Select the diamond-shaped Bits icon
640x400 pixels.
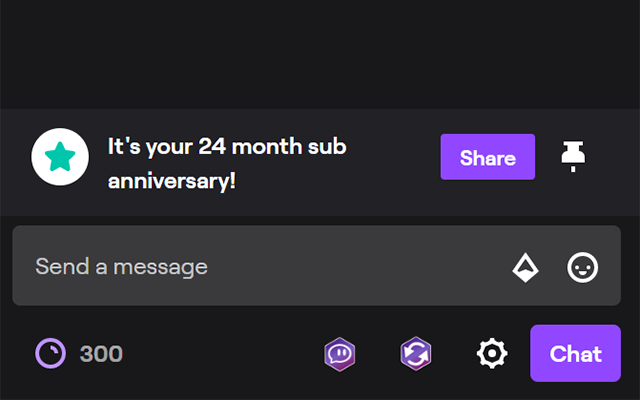[x=525, y=268]
